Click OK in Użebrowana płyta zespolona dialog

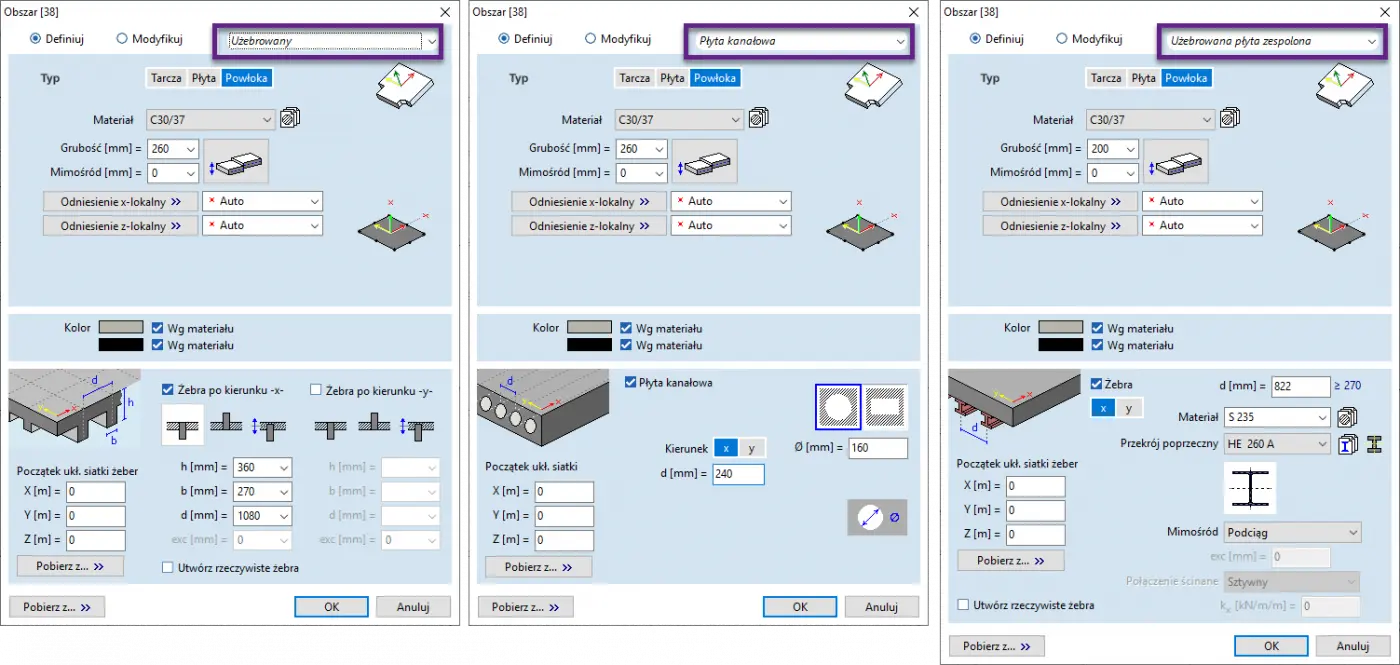point(1271,646)
